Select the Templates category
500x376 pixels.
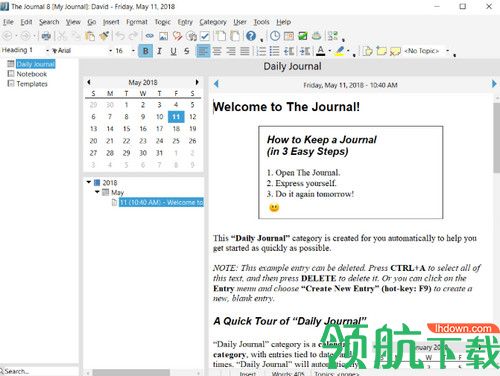coord(32,84)
